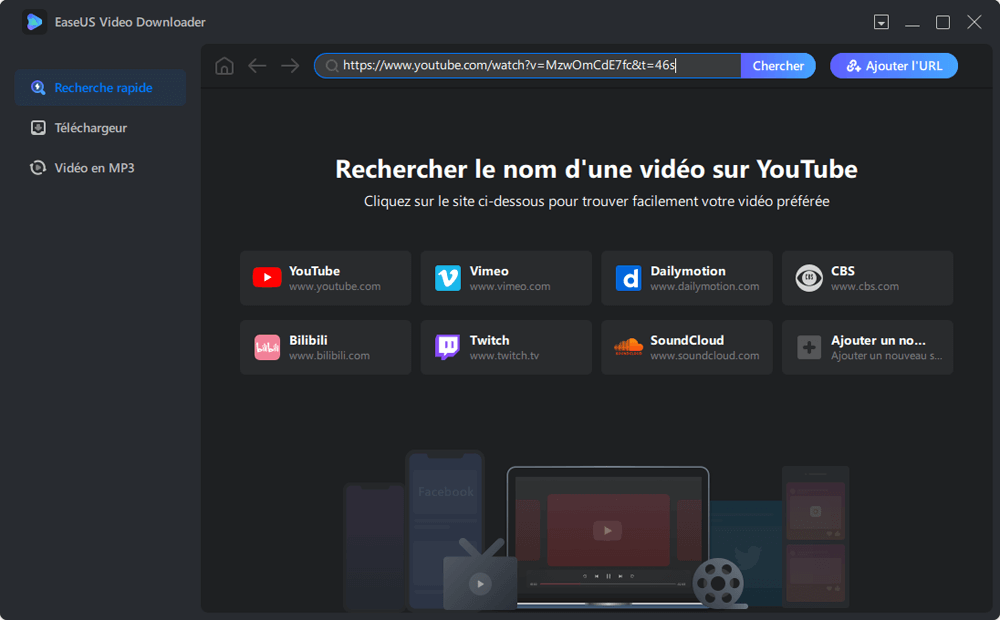Go back using the left arrow
The width and height of the screenshot is (1000, 620).
[x=257, y=65]
